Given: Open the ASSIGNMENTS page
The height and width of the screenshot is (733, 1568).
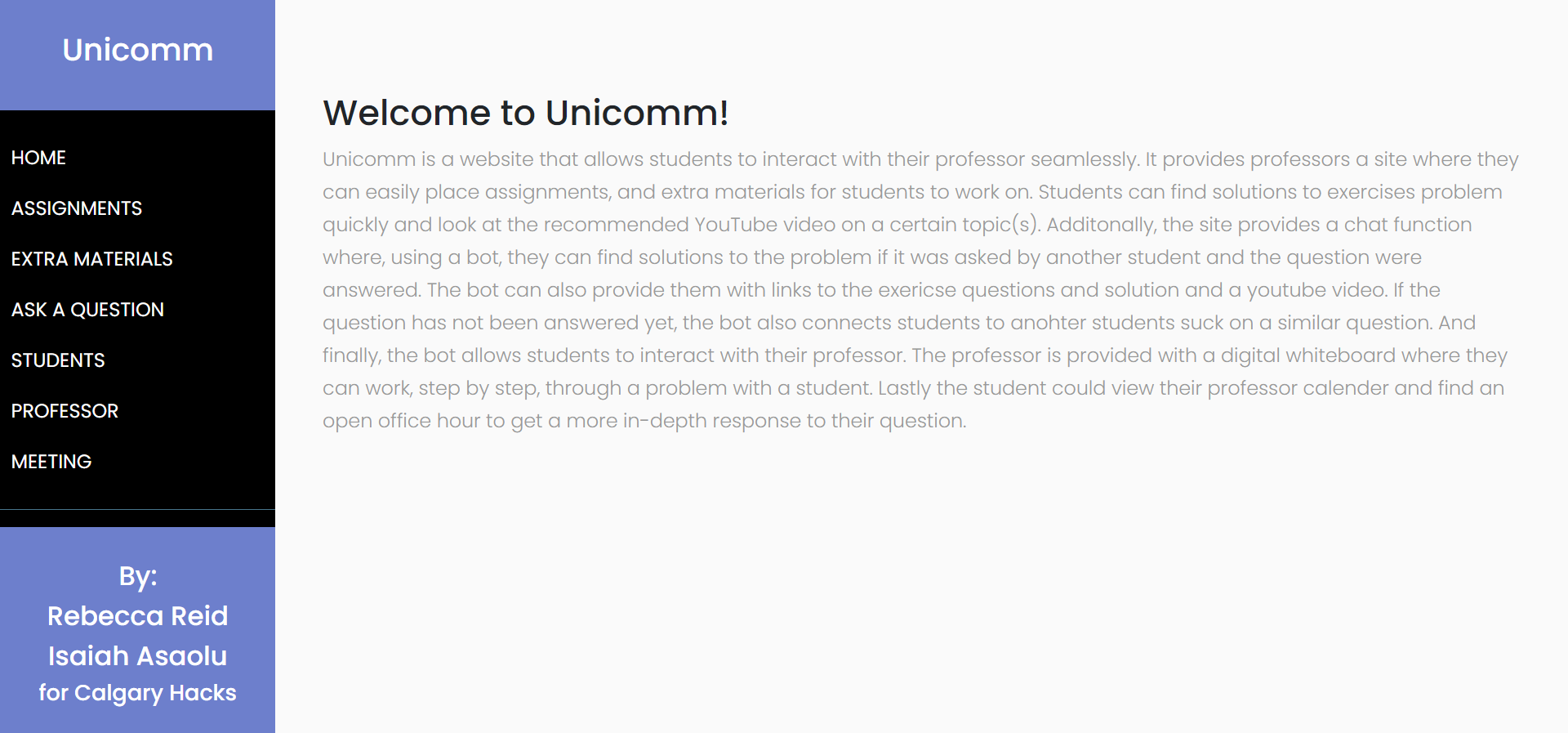Looking at the screenshot, I should pyautogui.click(x=77, y=208).
